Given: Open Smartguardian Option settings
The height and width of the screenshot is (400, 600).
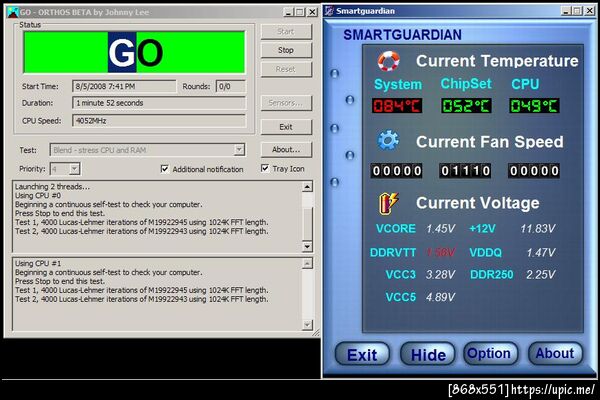Looking at the screenshot, I should pos(489,353).
